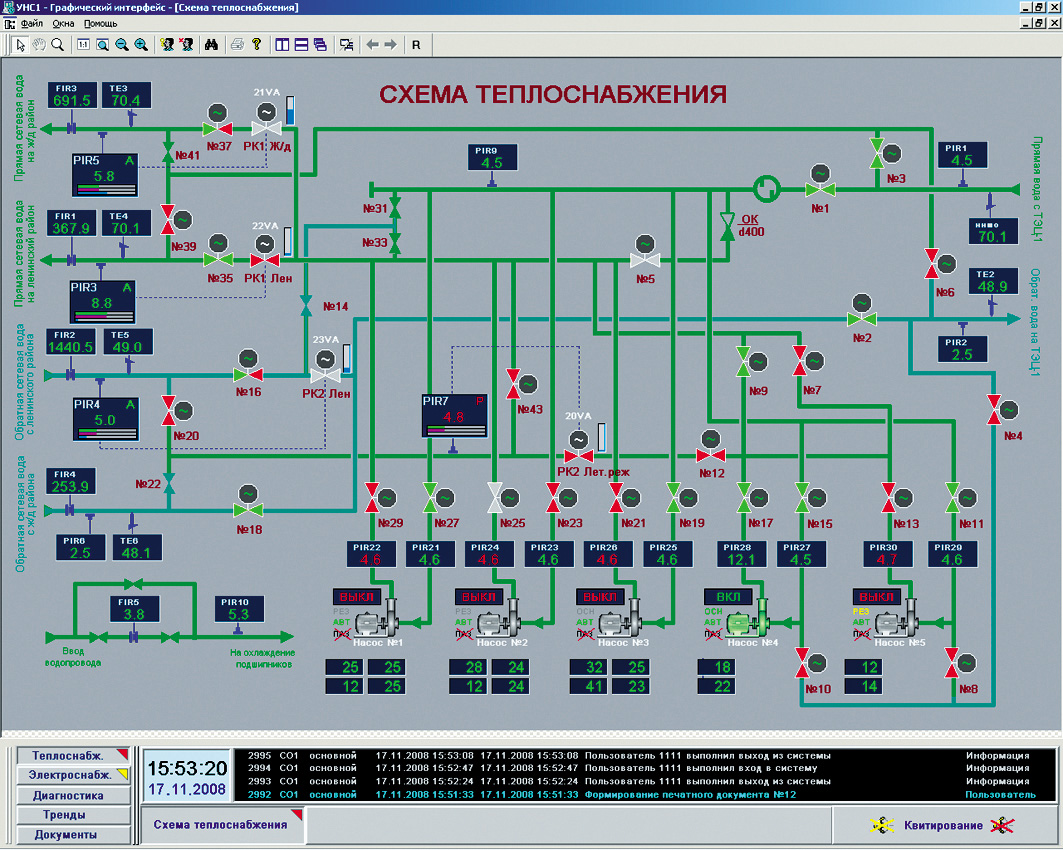Click the check valve ОК d400

(x=727, y=226)
